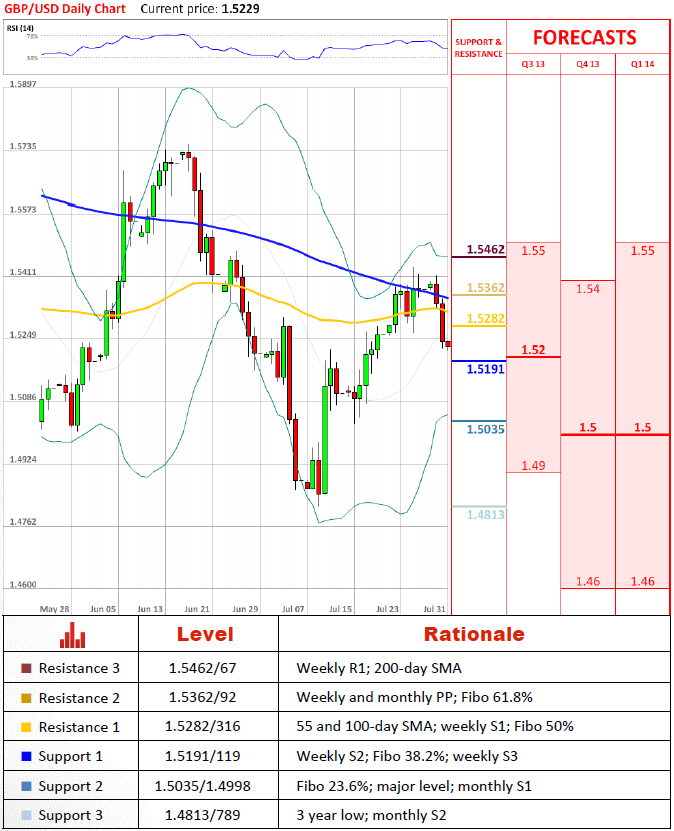Click the red bar chart icon in table header
674x831 pixels.
[x=72, y=634]
